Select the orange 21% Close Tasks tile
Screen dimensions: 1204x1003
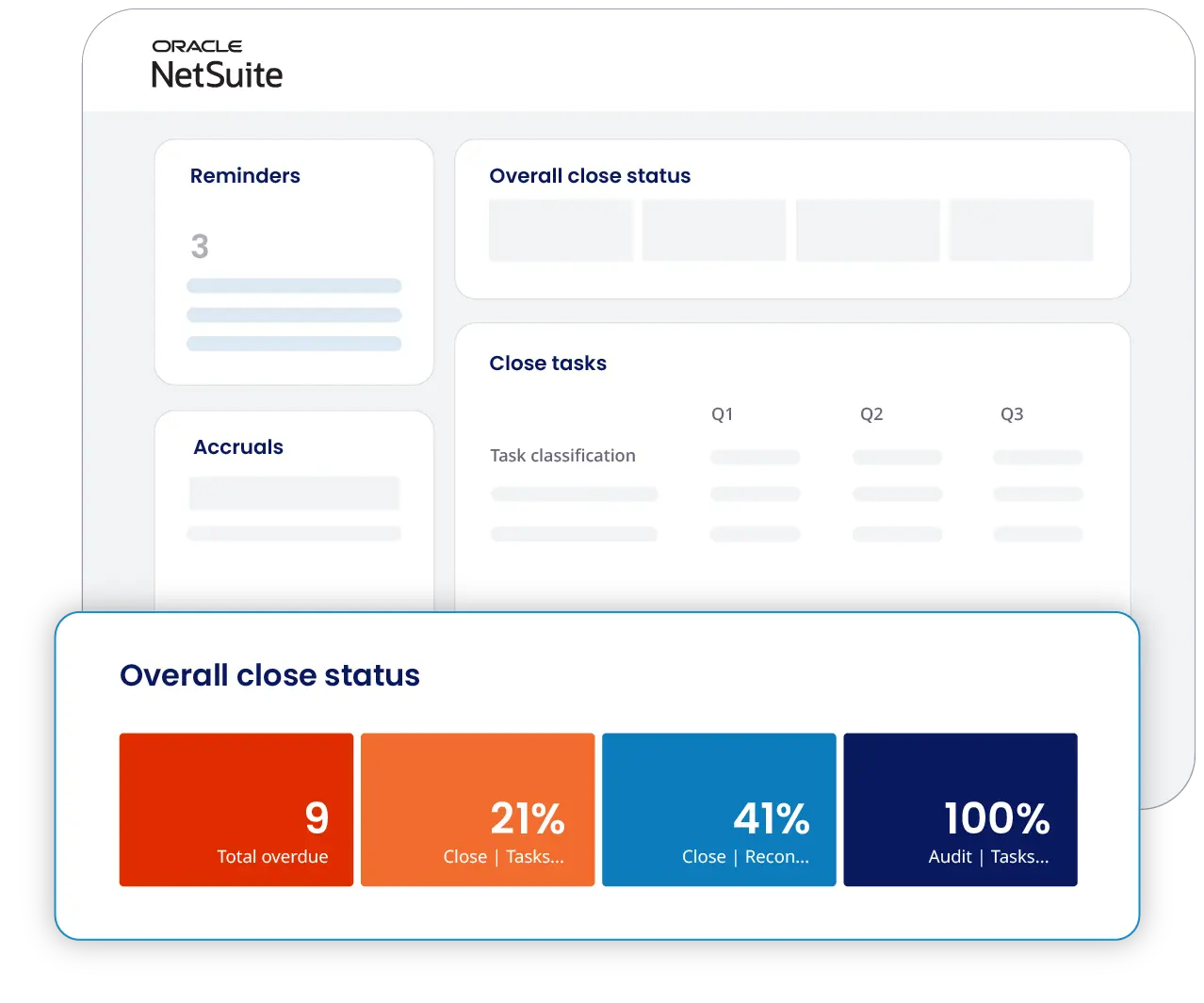pyautogui.click(x=477, y=809)
